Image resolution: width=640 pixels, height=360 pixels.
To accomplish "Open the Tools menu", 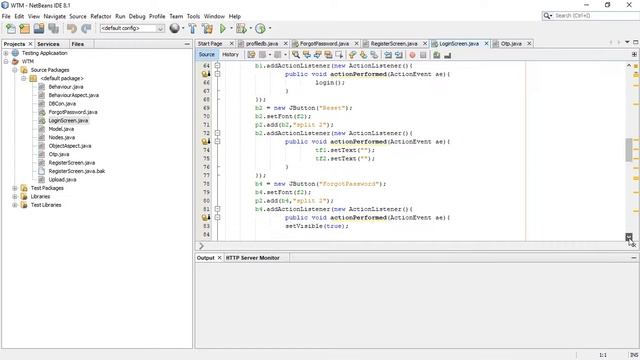I will point(193,16).
